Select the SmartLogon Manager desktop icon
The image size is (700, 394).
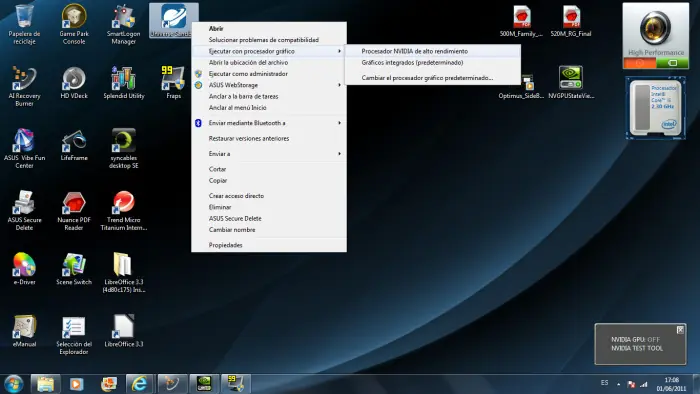tap(124, 25)
